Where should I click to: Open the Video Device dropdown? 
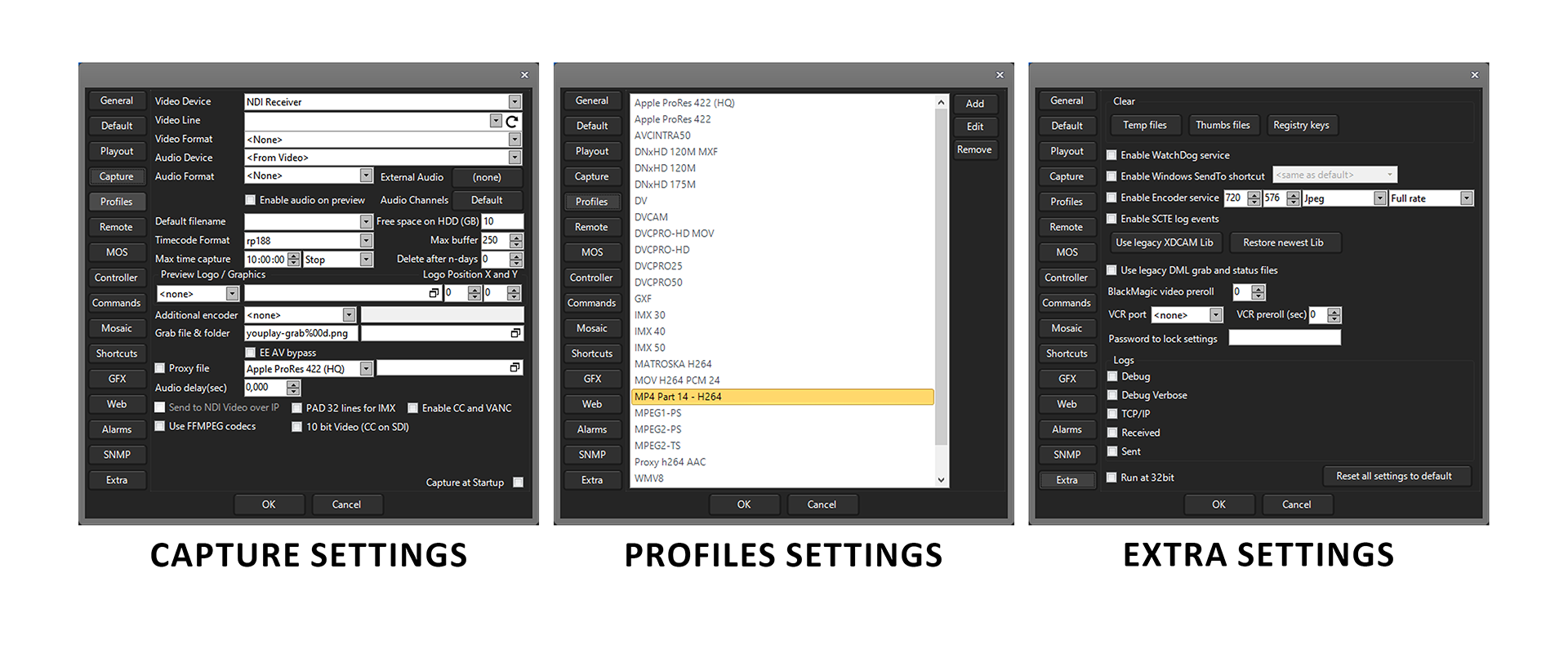click(514, 102)
